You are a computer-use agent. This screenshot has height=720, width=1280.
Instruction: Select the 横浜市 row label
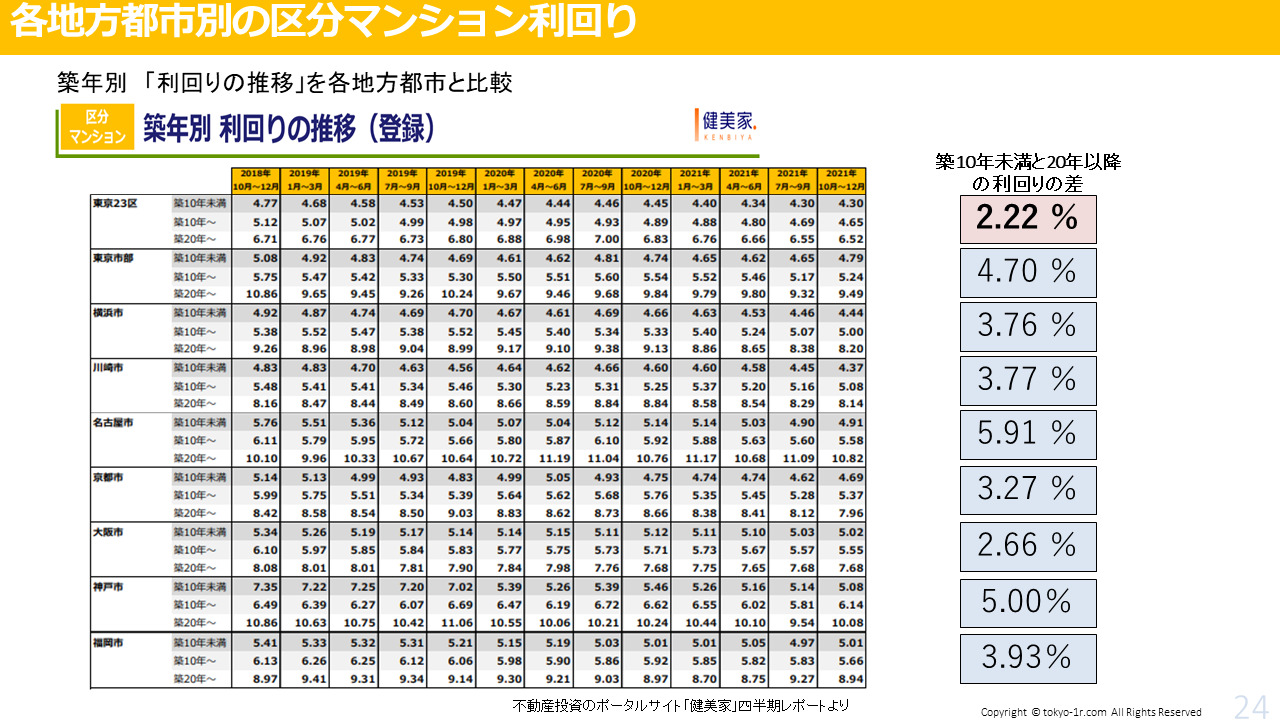click(x=106, y=313)
